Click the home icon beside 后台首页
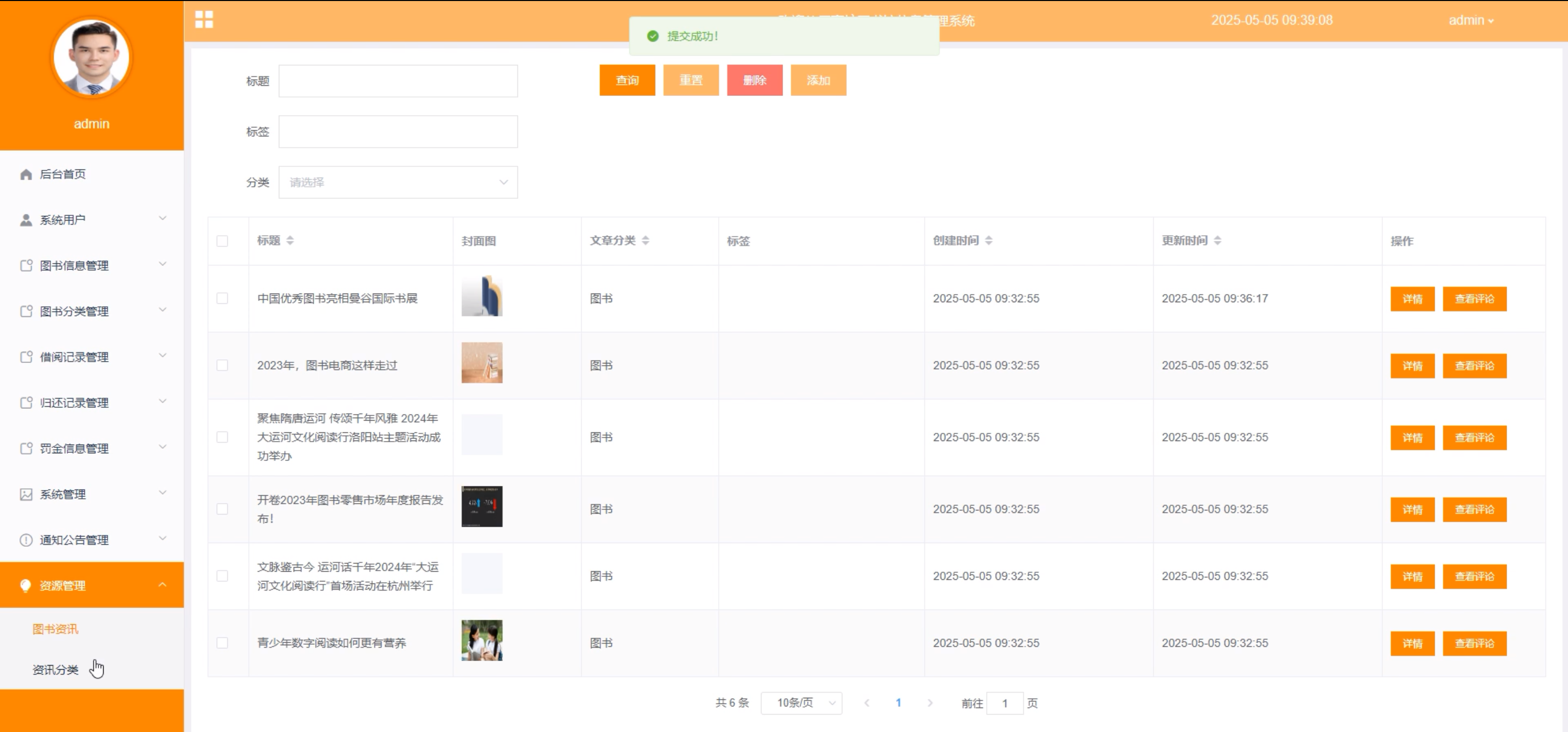Viewport: 1568px width, 732px height. [x=26, y=175]
